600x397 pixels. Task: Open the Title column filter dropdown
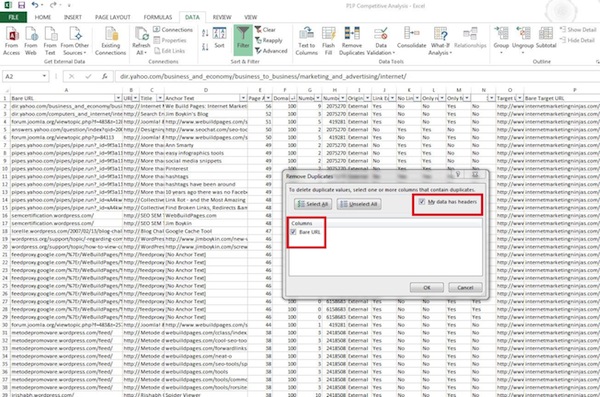pyautogui.click(x=160, y=98)
